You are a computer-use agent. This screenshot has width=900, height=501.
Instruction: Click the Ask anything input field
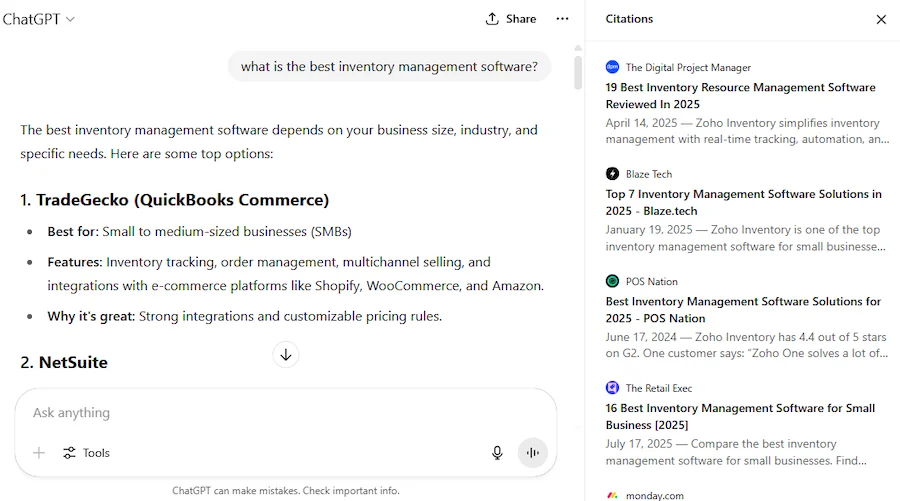[286, 413]
